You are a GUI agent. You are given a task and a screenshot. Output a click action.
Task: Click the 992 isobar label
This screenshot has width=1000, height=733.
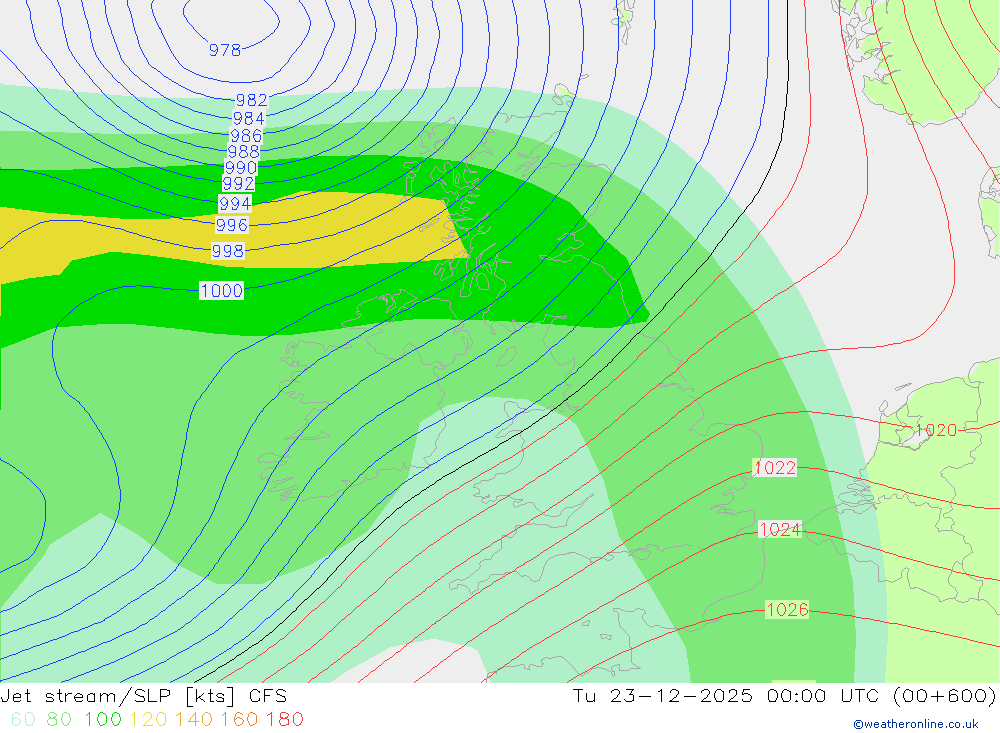[239, 184]
